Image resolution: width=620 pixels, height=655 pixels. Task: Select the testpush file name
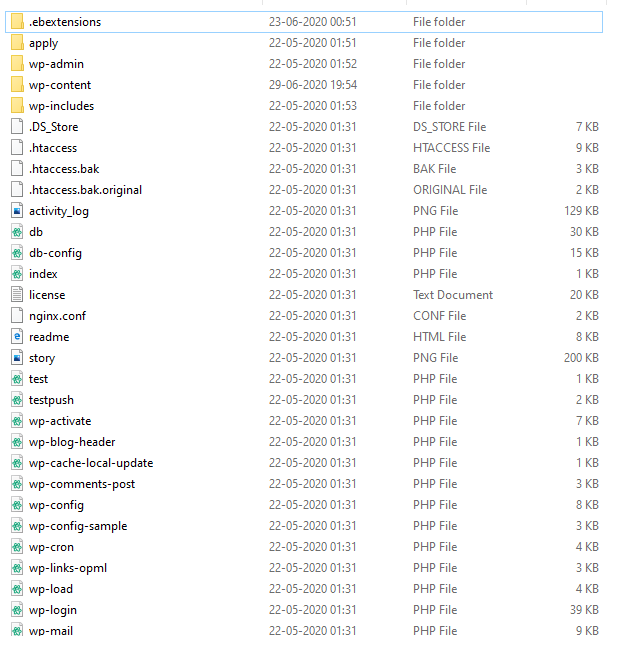(51, 400)
